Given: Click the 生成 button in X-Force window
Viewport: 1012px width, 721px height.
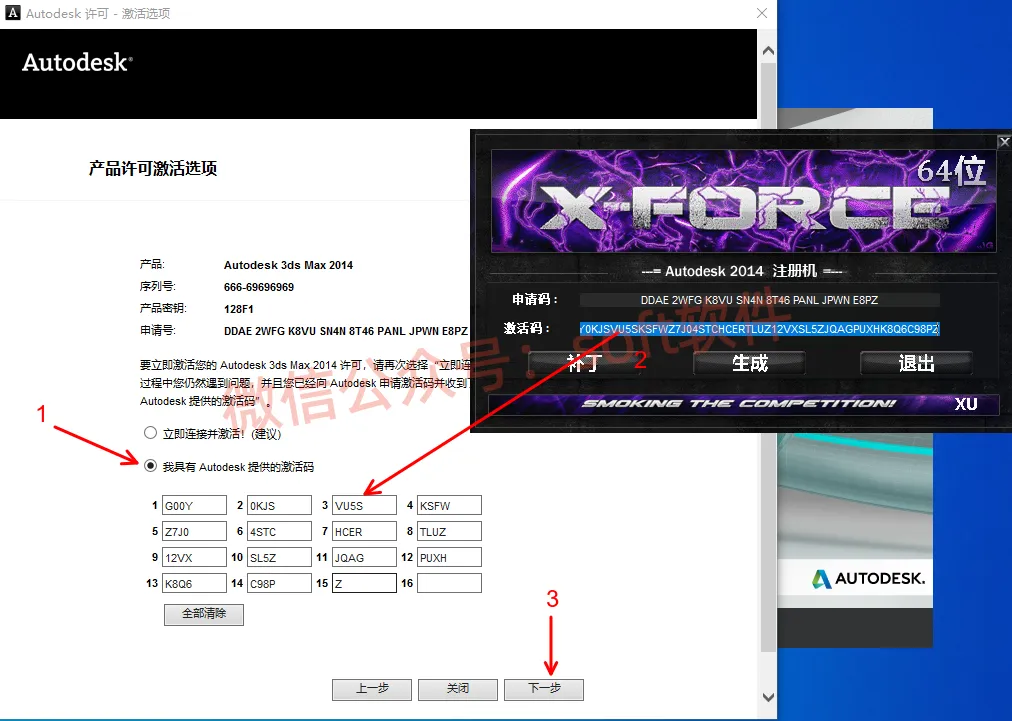Looking at the screenshot, I should tap(749, 363).
